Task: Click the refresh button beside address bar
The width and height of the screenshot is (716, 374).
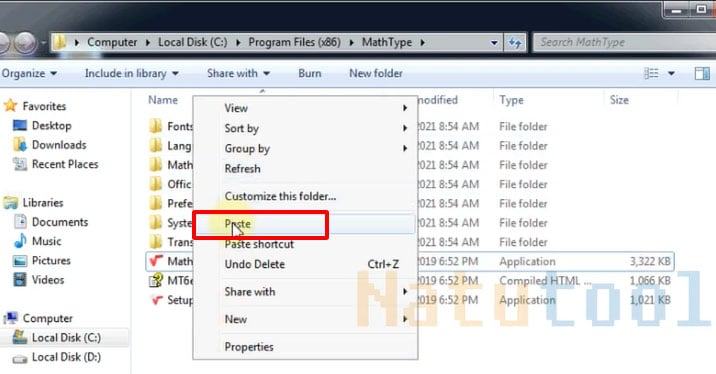Action: 515,42
